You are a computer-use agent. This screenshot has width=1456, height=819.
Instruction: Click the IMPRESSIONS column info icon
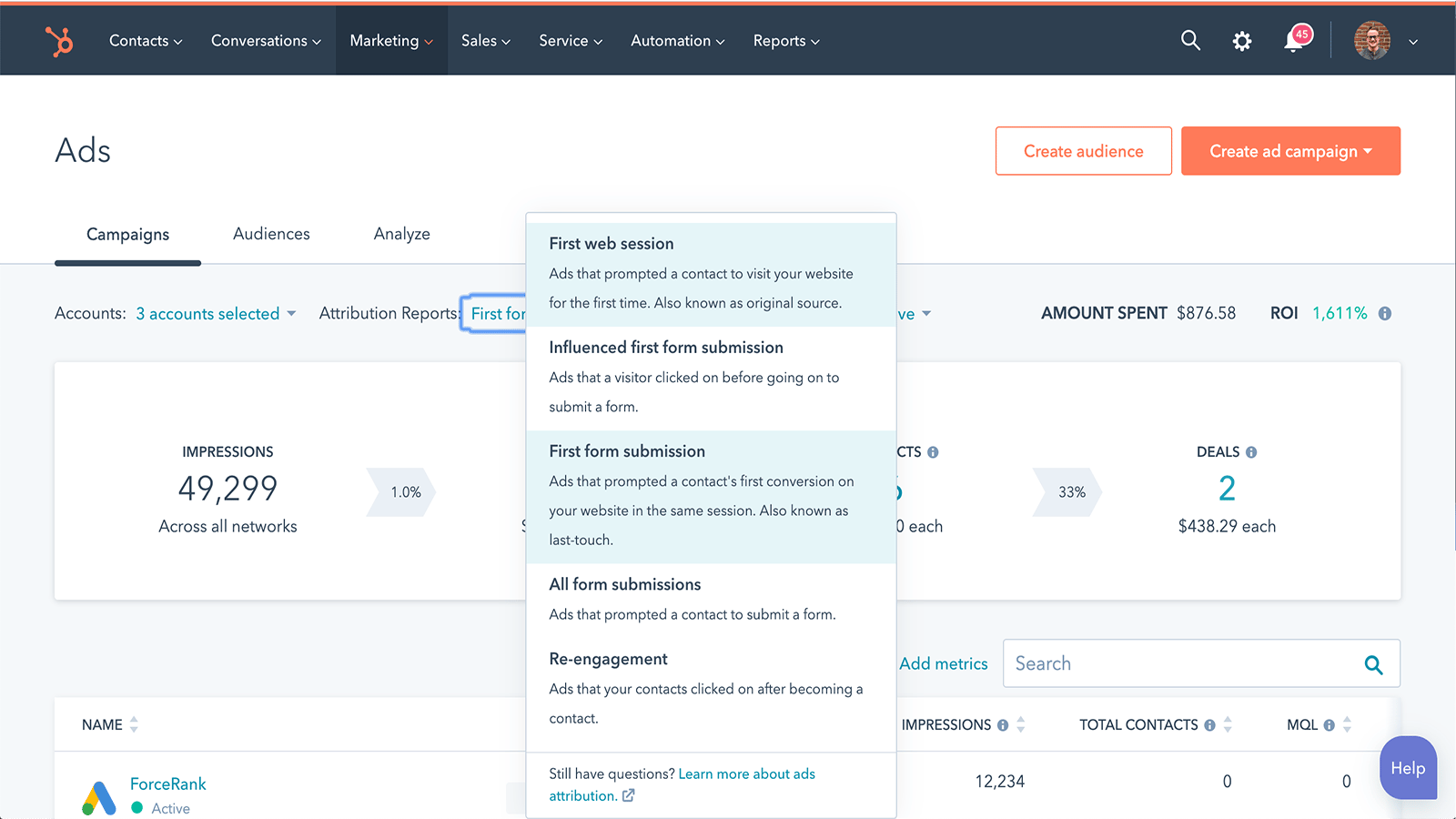click(x=1002, y=724)
